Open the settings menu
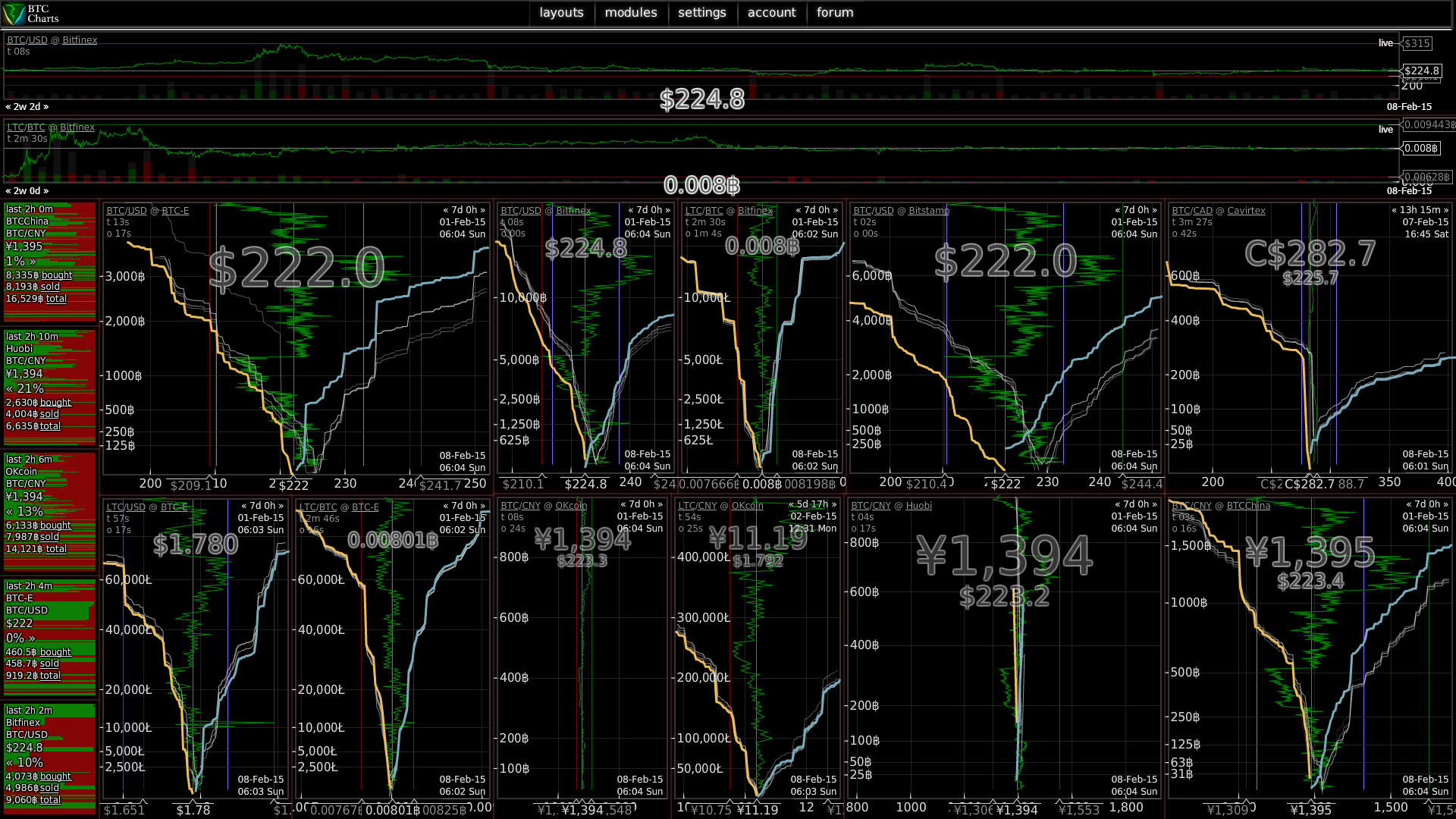This screenshot has width=1456, height=819. (x=702, y=13)
